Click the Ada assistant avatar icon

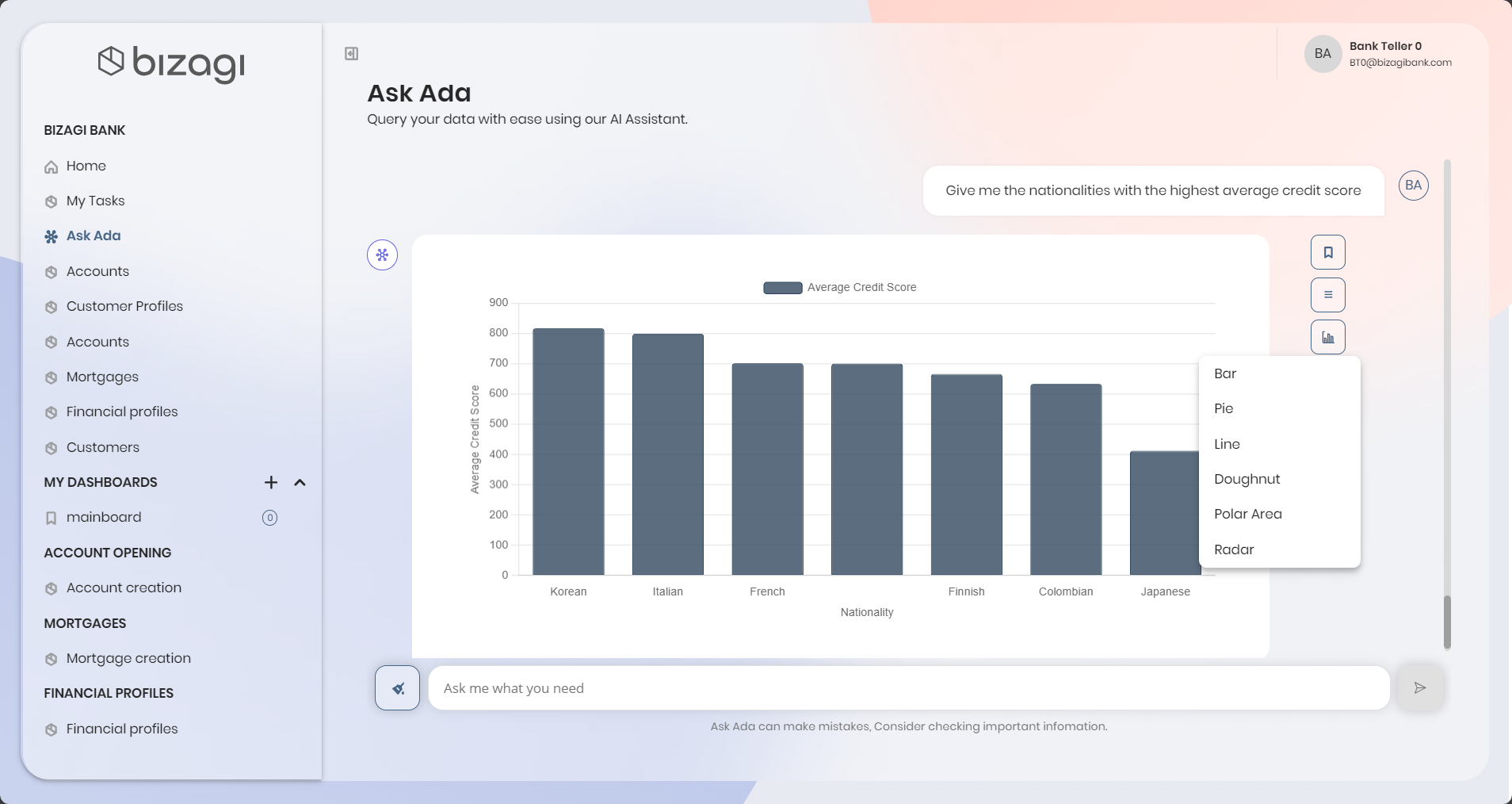click(x=382, y=255)
